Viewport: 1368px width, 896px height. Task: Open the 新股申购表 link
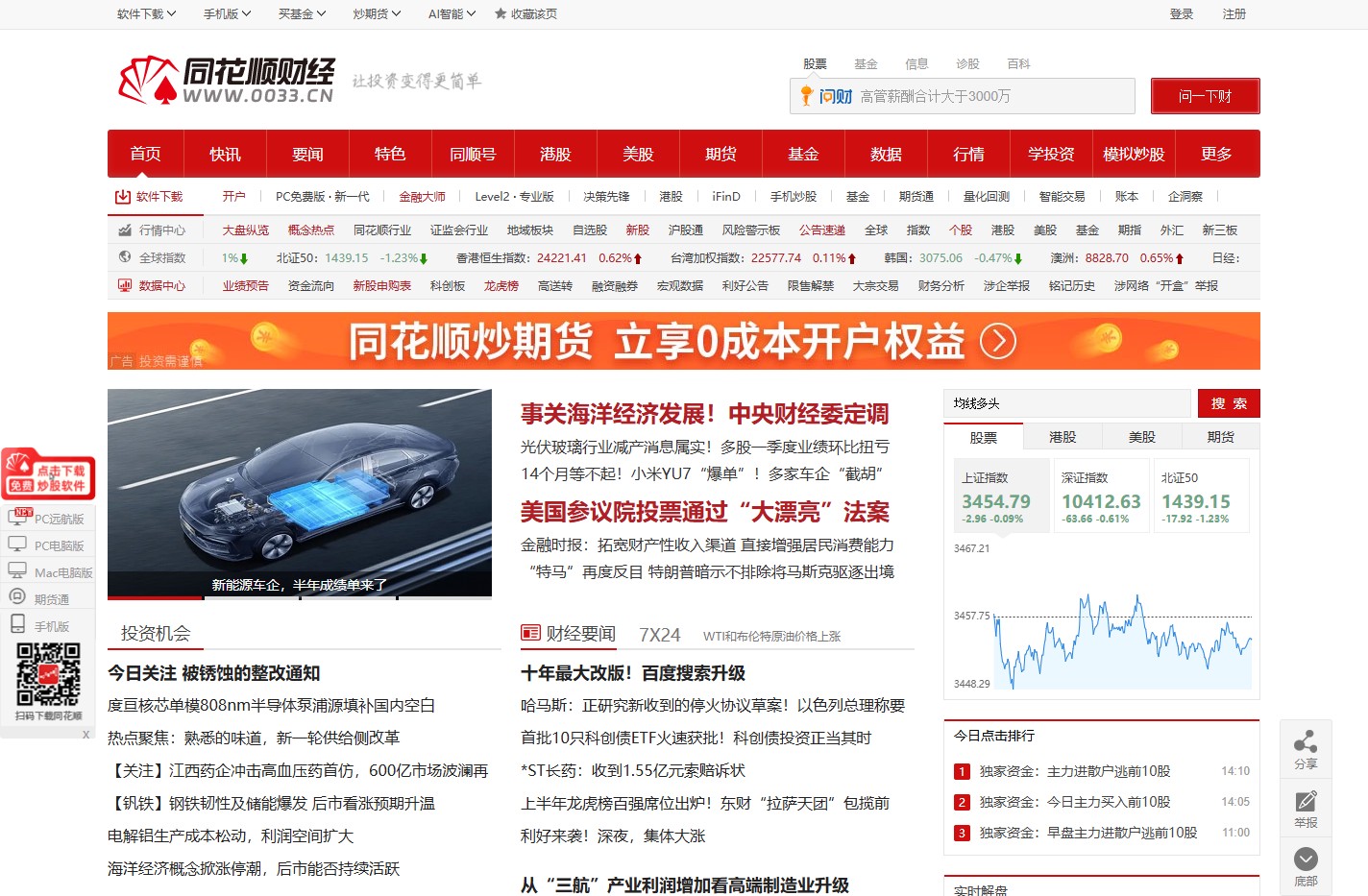tap(381, 285)
